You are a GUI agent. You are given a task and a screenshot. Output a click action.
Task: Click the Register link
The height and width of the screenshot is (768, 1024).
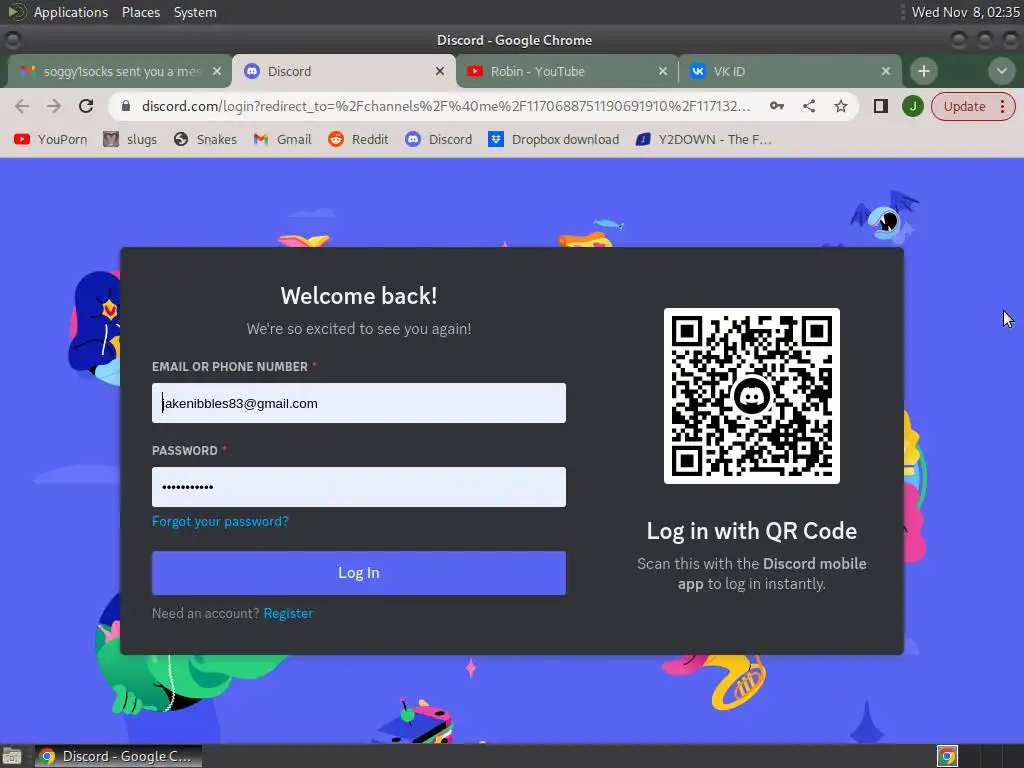pos(288,613)
